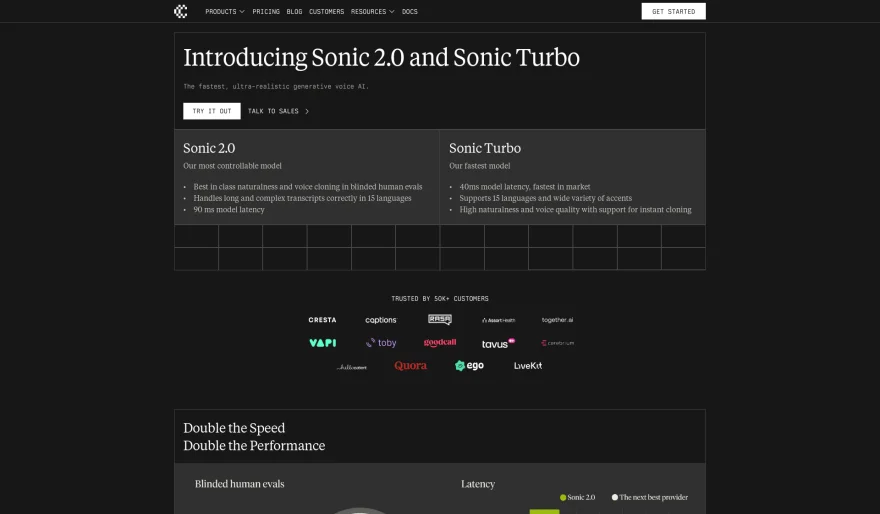Open the Products dropdown menu
This screenshot has width=880, height=514.
pos(224,11)
